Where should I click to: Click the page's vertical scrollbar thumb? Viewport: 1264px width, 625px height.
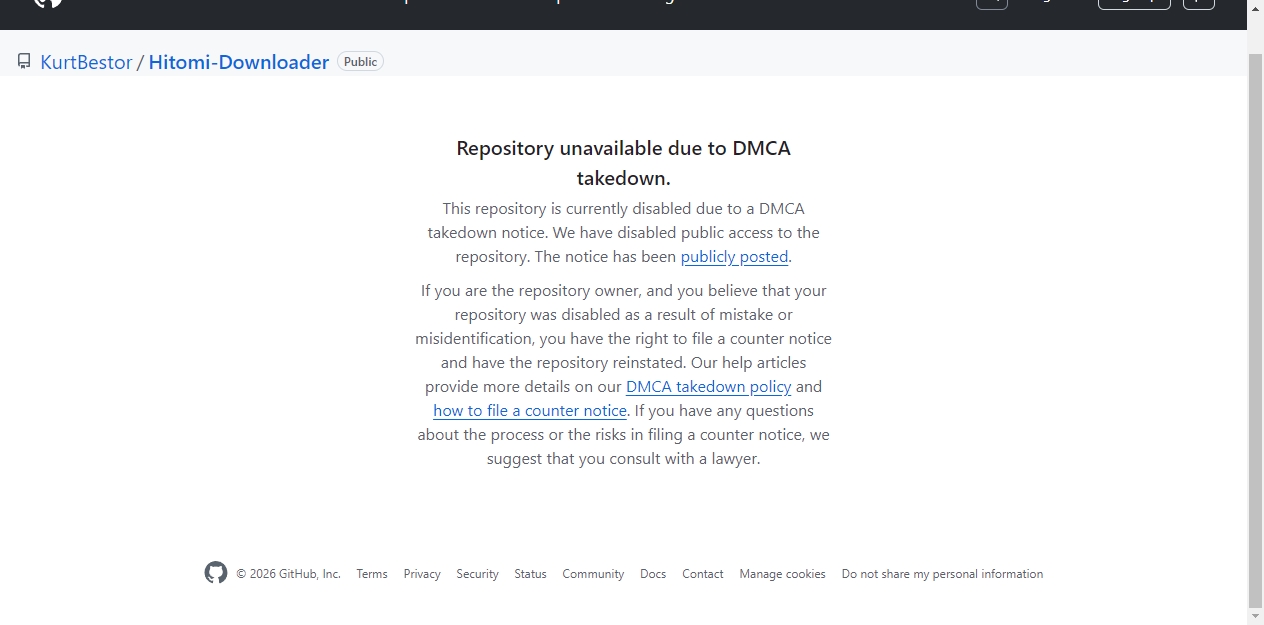tap(1256, 330)
